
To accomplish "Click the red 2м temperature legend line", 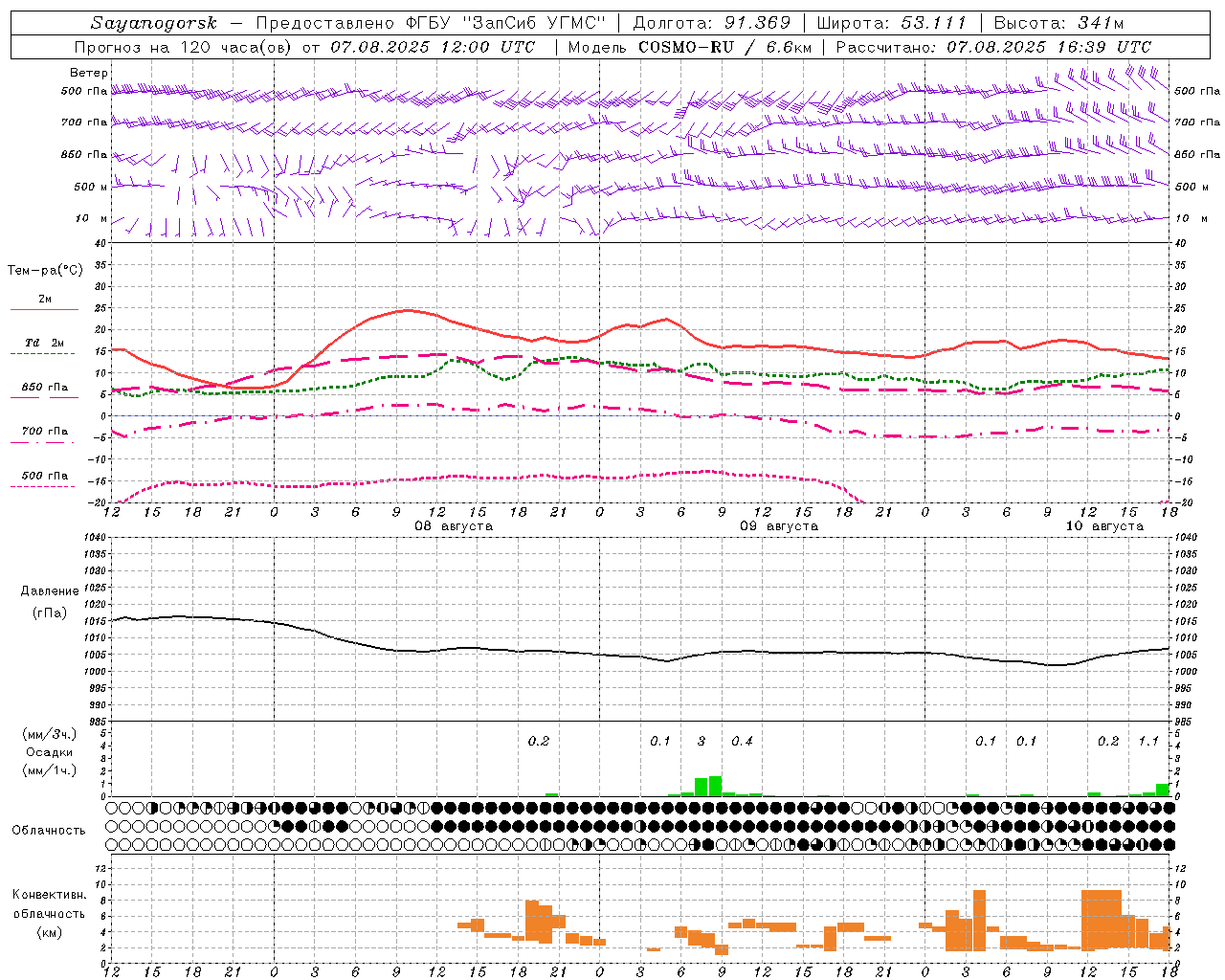I will coord(44,309).
